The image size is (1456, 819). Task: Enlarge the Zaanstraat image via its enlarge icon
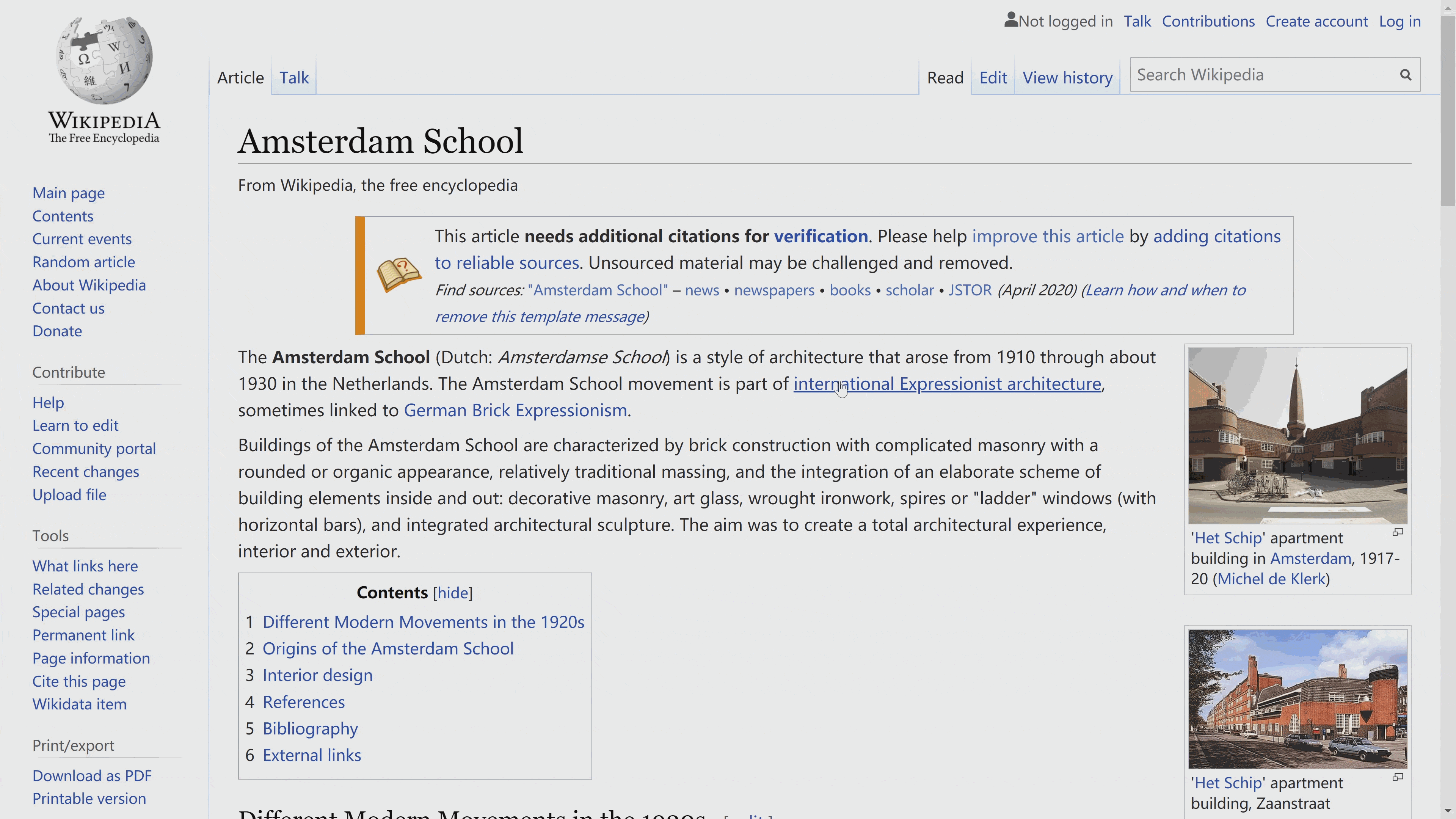(x=1397, y=777)
